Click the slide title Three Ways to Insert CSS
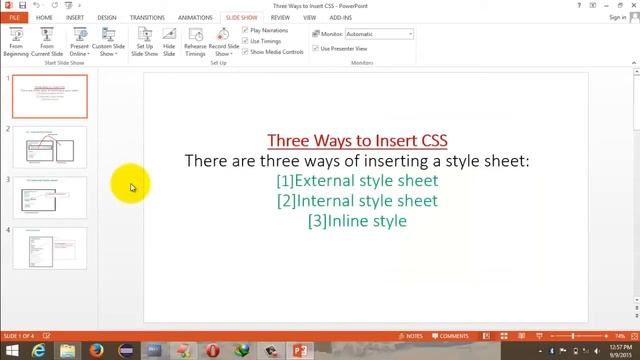The height and width of the screenshot is (360, 640). [x=357, y=140]
